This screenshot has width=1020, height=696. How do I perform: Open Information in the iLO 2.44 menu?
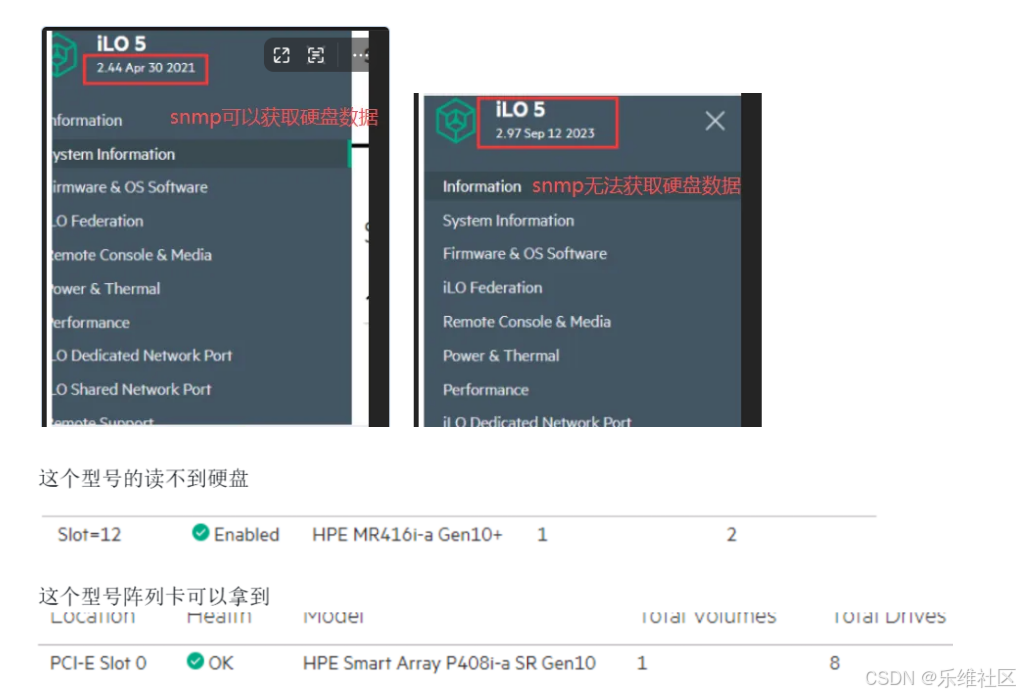(x=88, y=120)
